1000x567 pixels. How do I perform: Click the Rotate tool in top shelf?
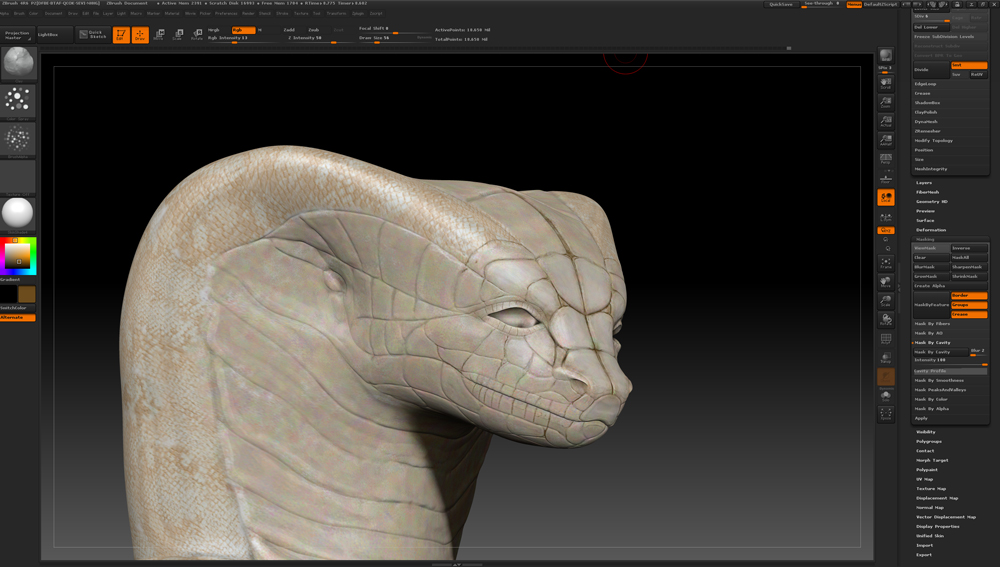click(x=197, y=35)
